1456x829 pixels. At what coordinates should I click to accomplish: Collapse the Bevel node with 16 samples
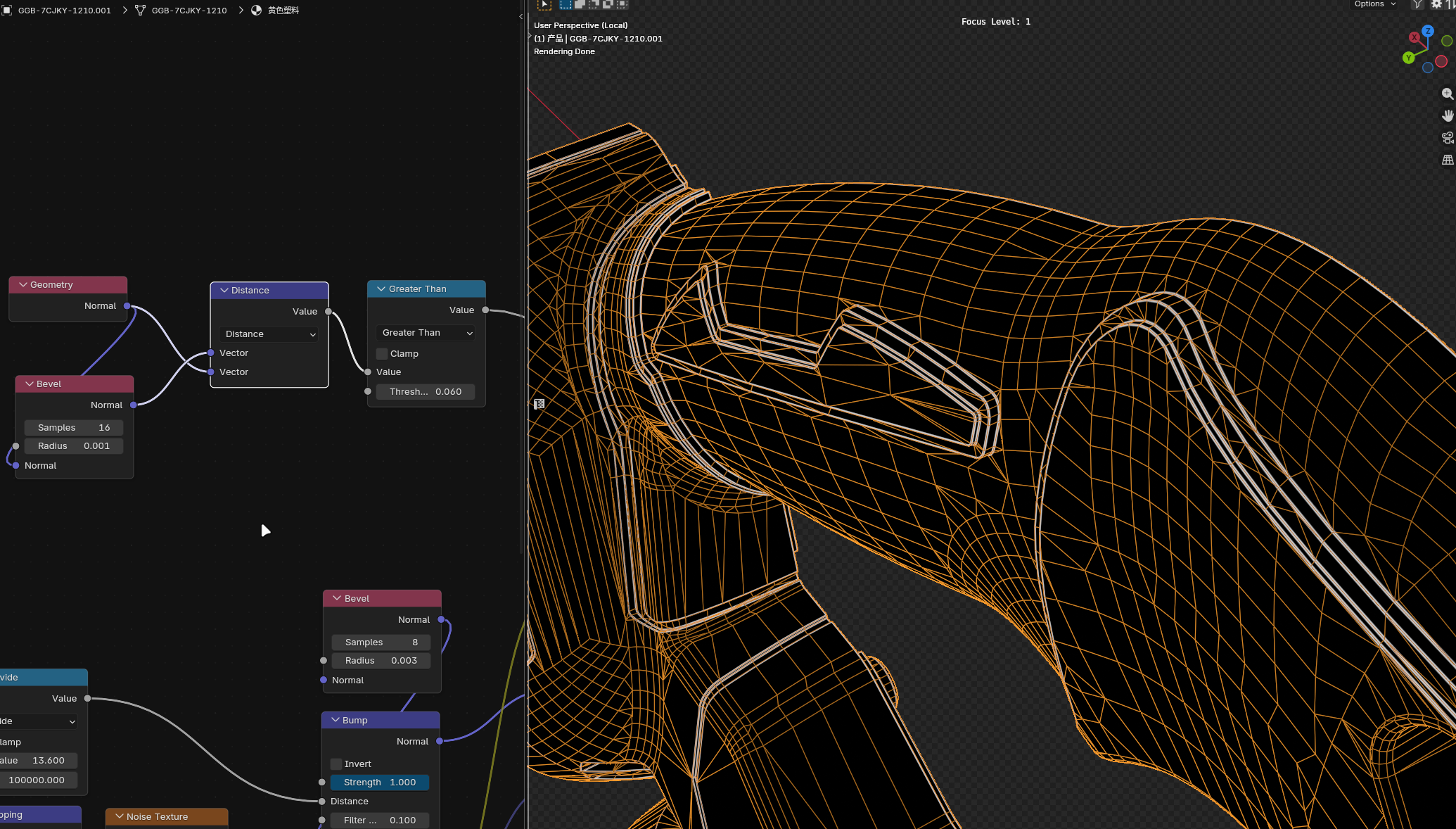pos(30,384)
